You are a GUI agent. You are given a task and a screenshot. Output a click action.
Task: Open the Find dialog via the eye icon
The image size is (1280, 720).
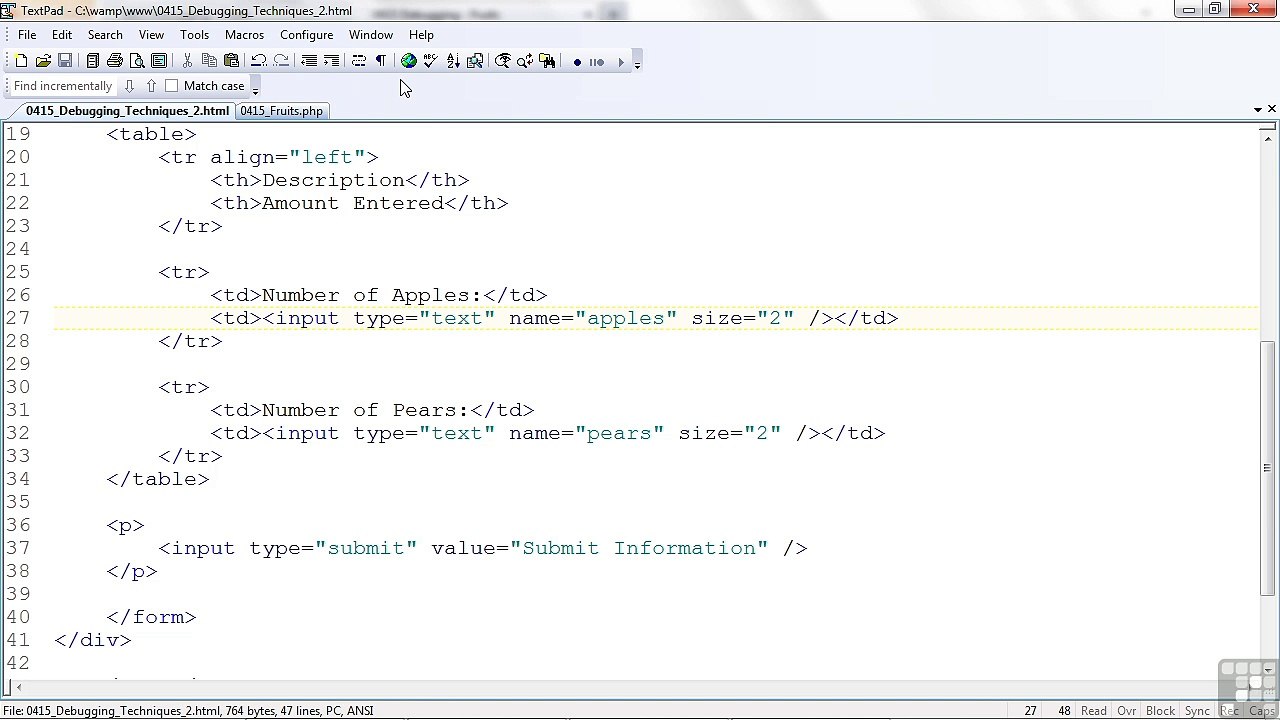coord(503,62)
